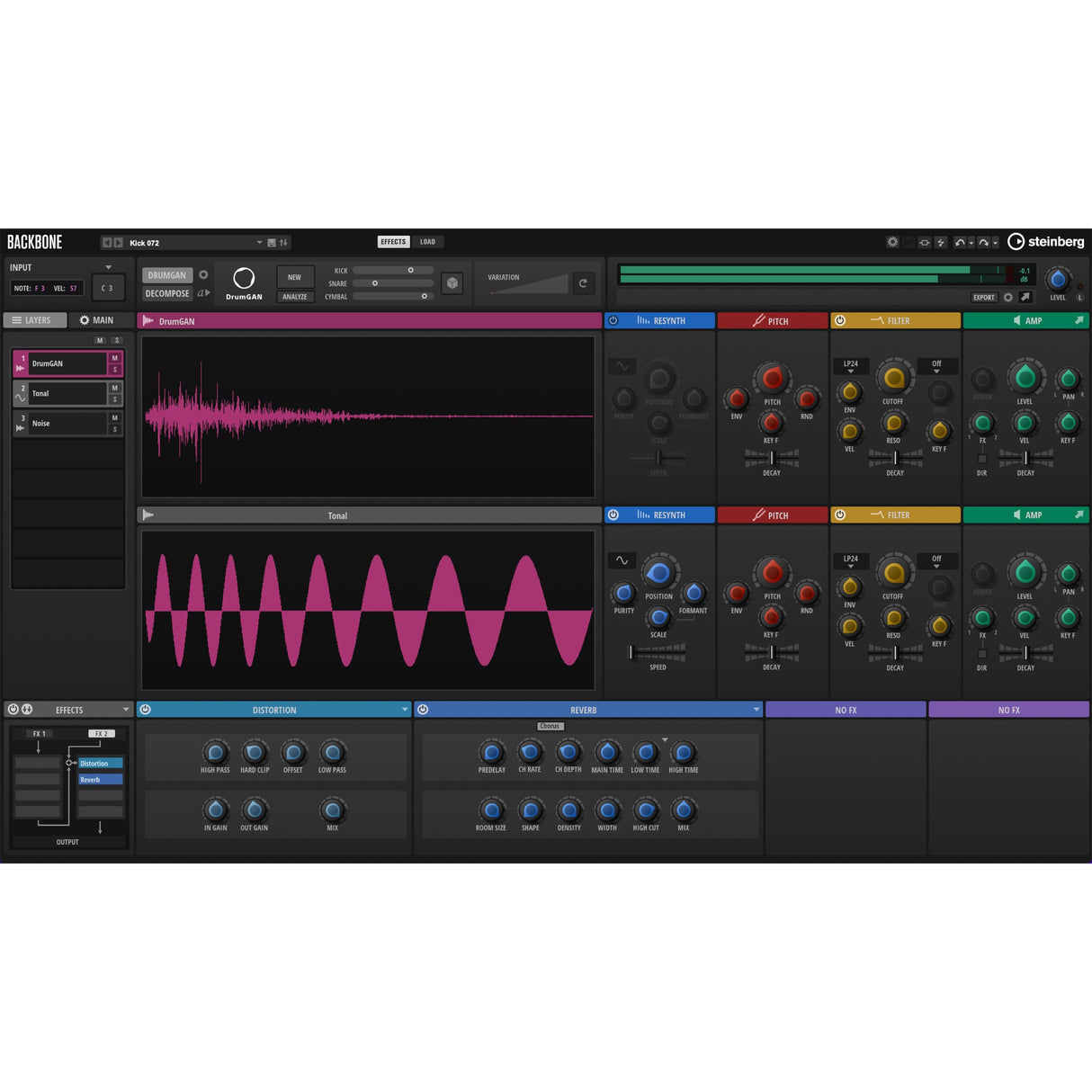
Task: Mute the Tonal layer with its M button
Action: (114, 389)
